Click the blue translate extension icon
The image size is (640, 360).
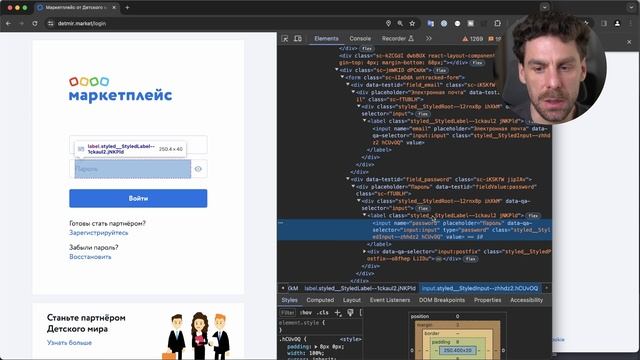(x=431, y=24)
